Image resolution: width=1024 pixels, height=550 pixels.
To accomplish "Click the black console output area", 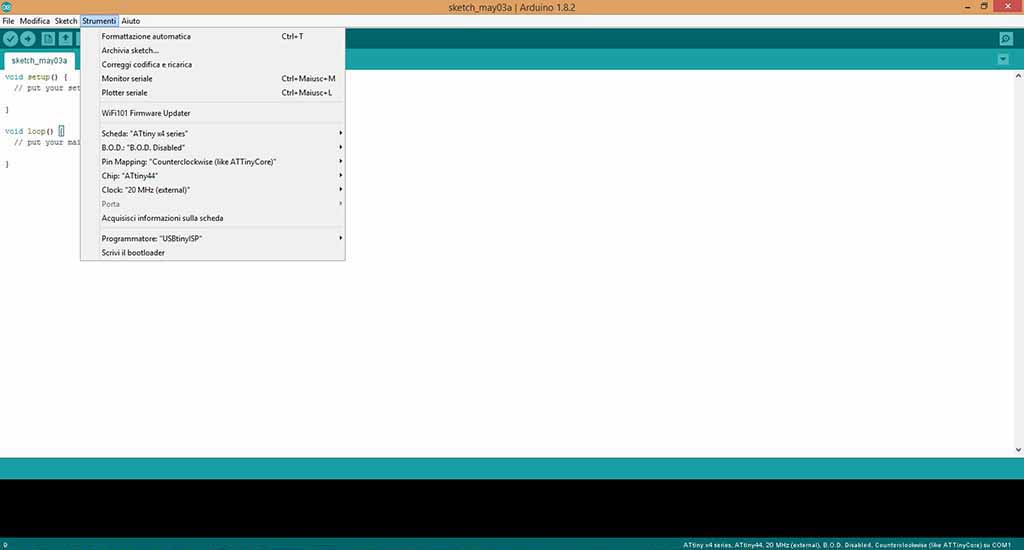I will [x=512, y=508].
